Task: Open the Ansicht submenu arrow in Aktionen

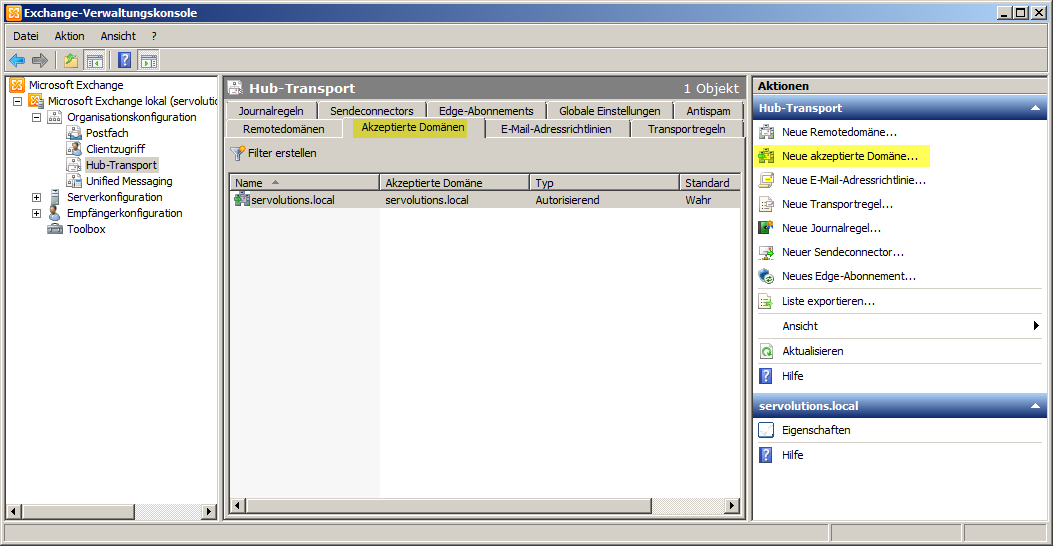Action: pos(1036,326)
